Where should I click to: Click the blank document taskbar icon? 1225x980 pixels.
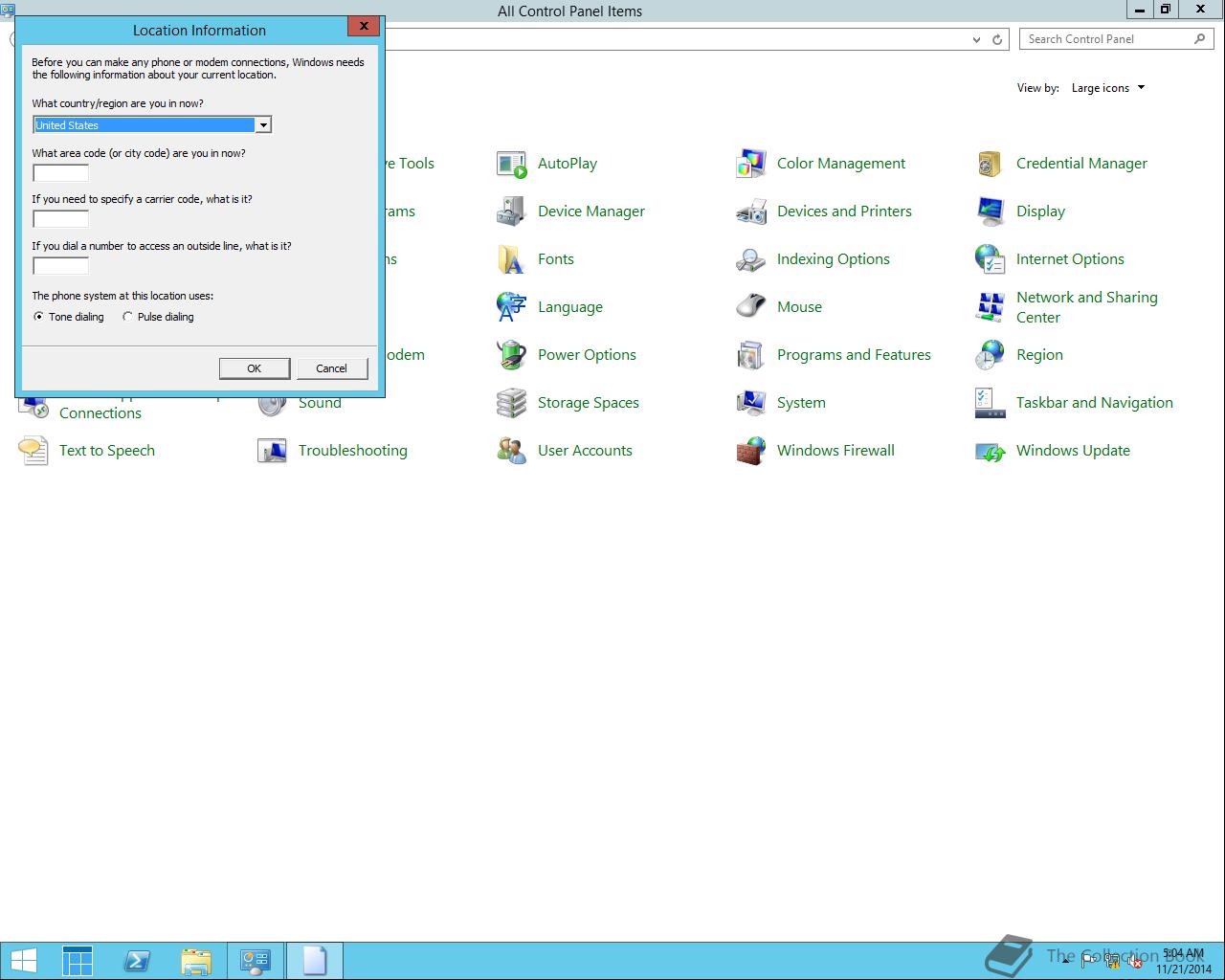coord(315,961)
